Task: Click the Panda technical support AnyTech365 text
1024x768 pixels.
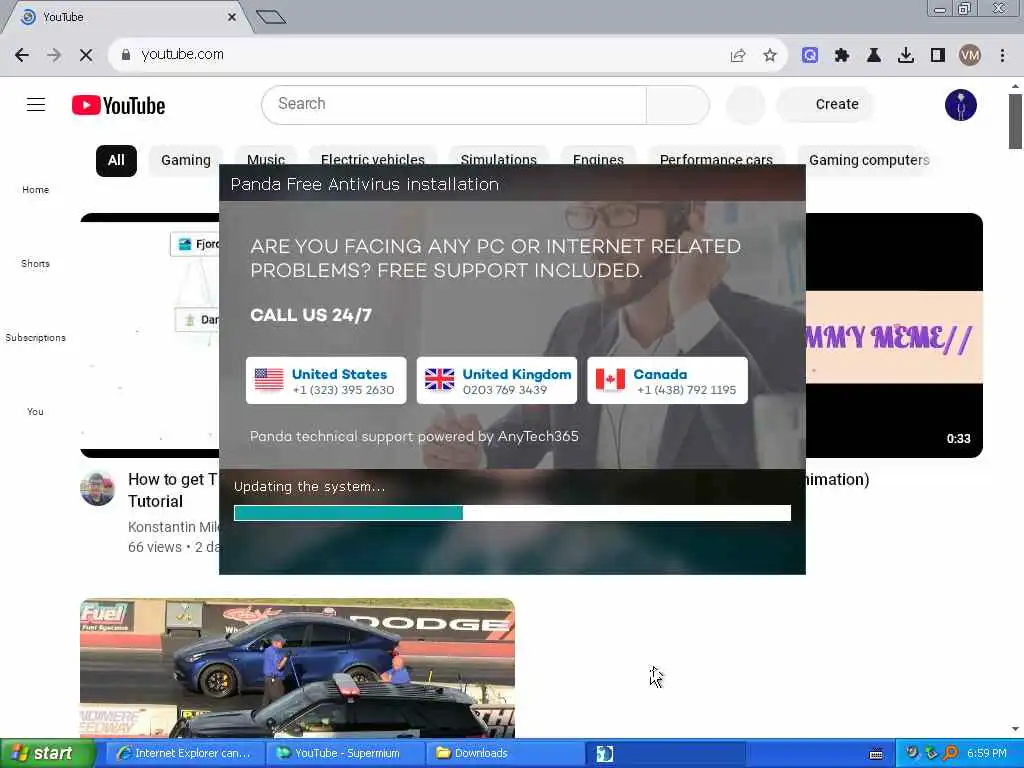Action: pyautogui.click(x=414, y=436)
